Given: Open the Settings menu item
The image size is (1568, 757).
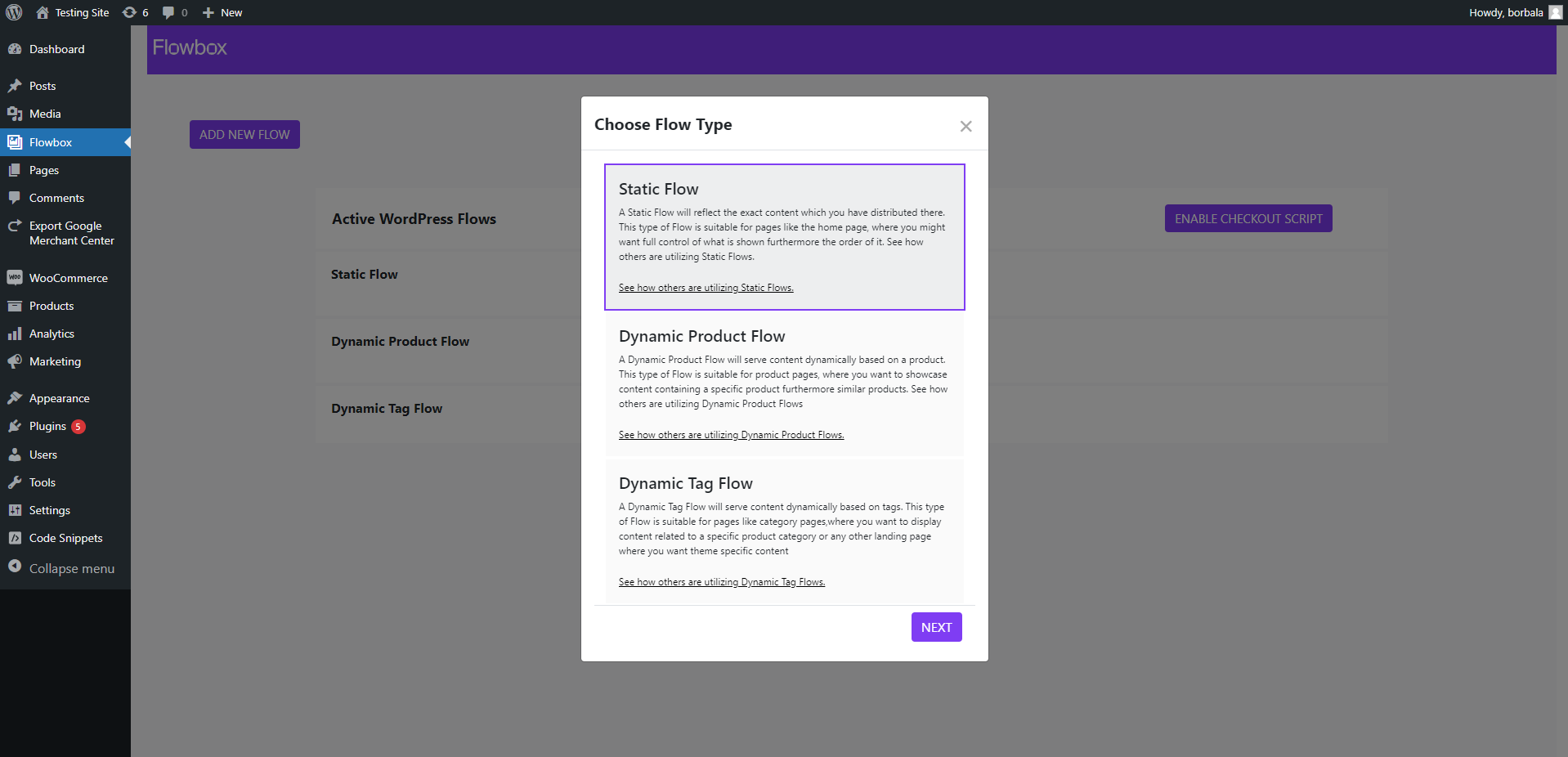Looking at the screenshot, I should pyautogui.click(x=50, y=510).
